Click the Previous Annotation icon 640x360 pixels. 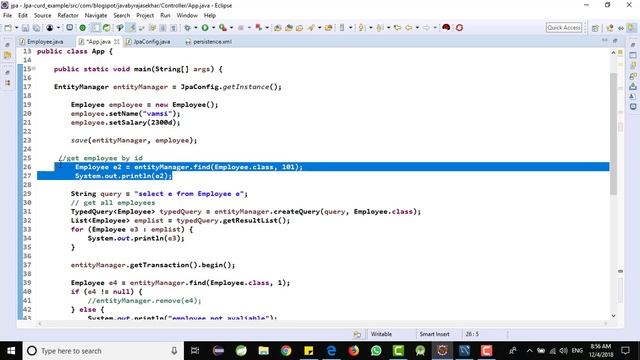point(380,28)
